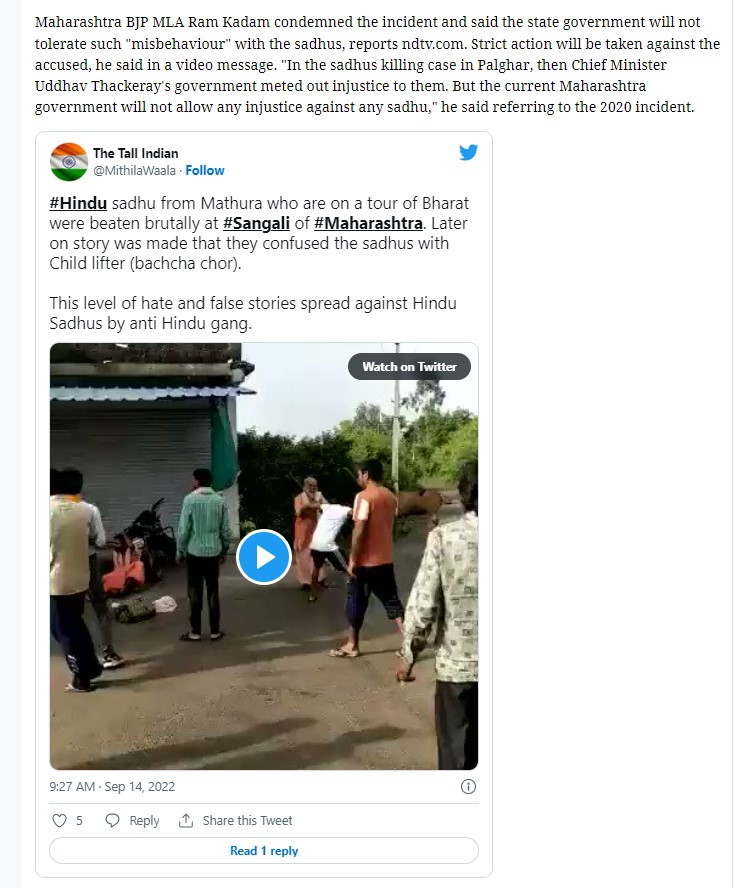
Task: Click the Twitter bird logo icon
Action: 468,153
